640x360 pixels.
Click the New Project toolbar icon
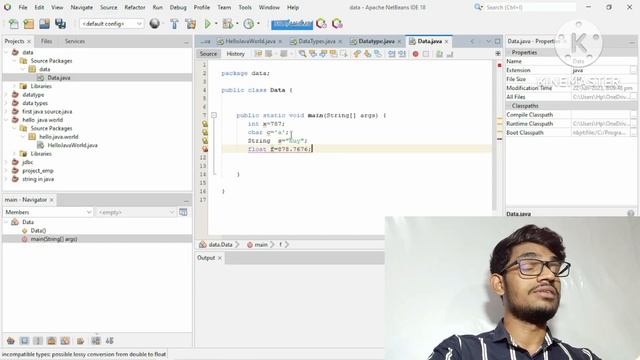tap(29, 24)
